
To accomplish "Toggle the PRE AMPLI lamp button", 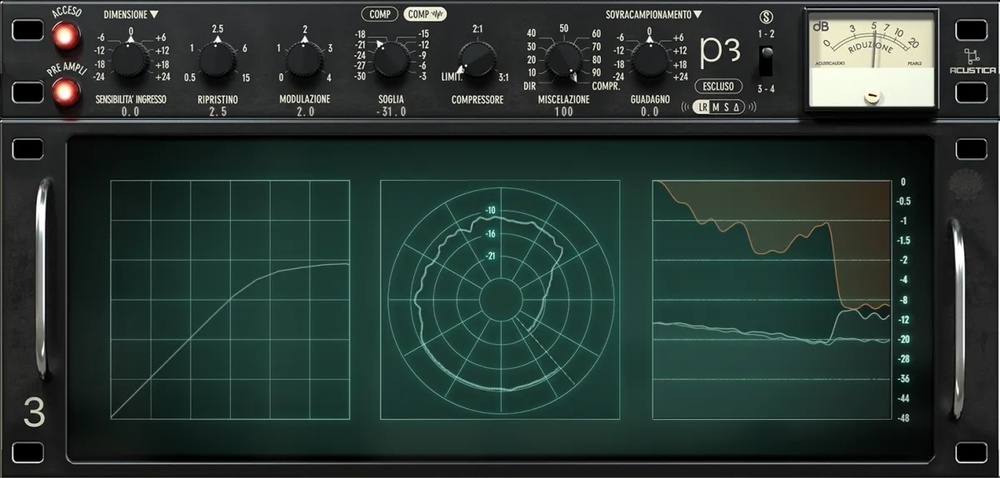I will point(67,92).
